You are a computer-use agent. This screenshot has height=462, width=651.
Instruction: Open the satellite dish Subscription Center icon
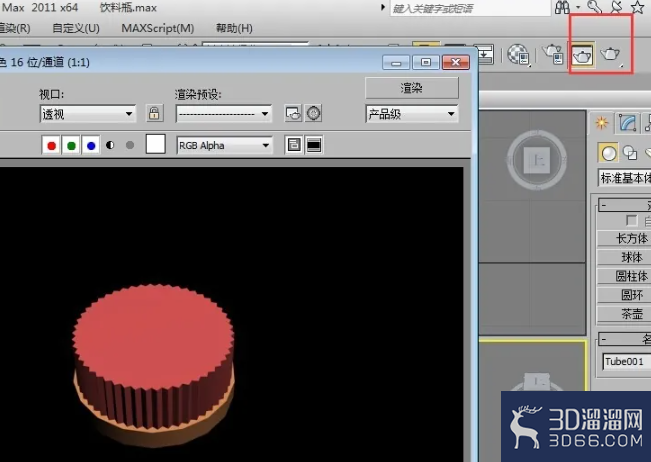click(x=617, y=7)
